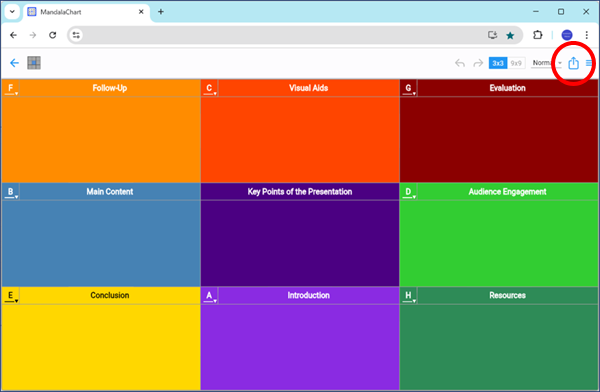Click inside the purple center cell body
The image size is (600, 392).
(x=300, y=243)
